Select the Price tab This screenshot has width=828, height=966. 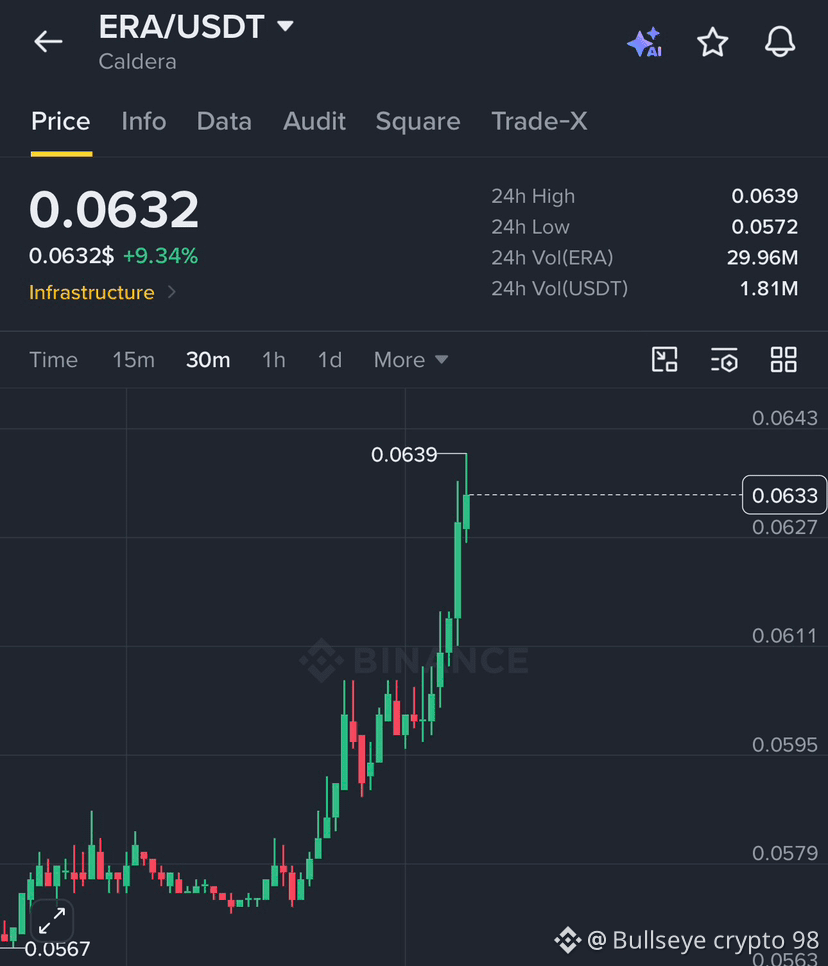(x=61, y=121)
